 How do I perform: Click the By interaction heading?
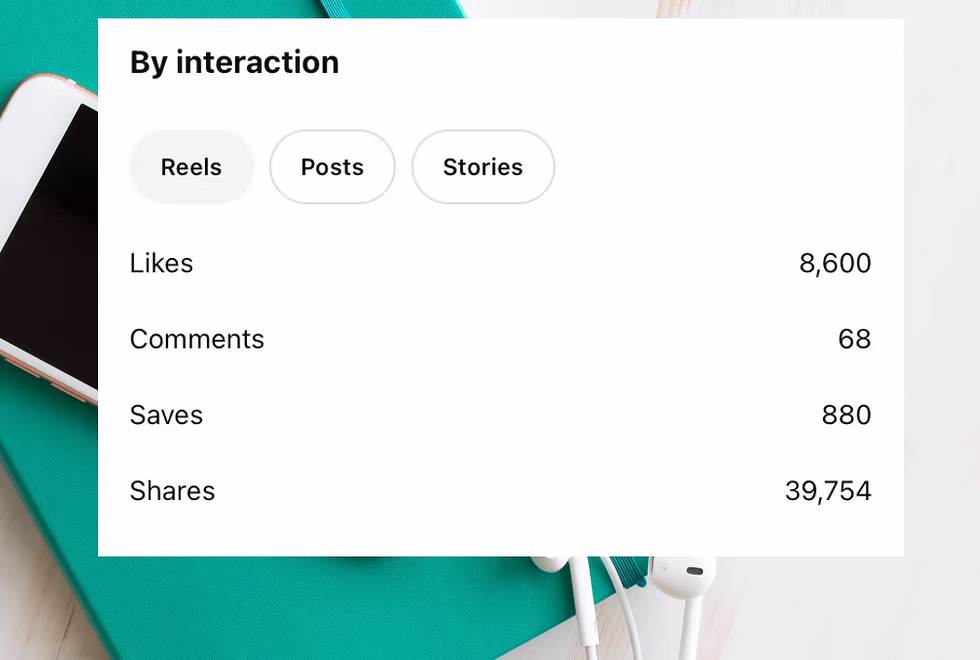[x=234, y=63]
